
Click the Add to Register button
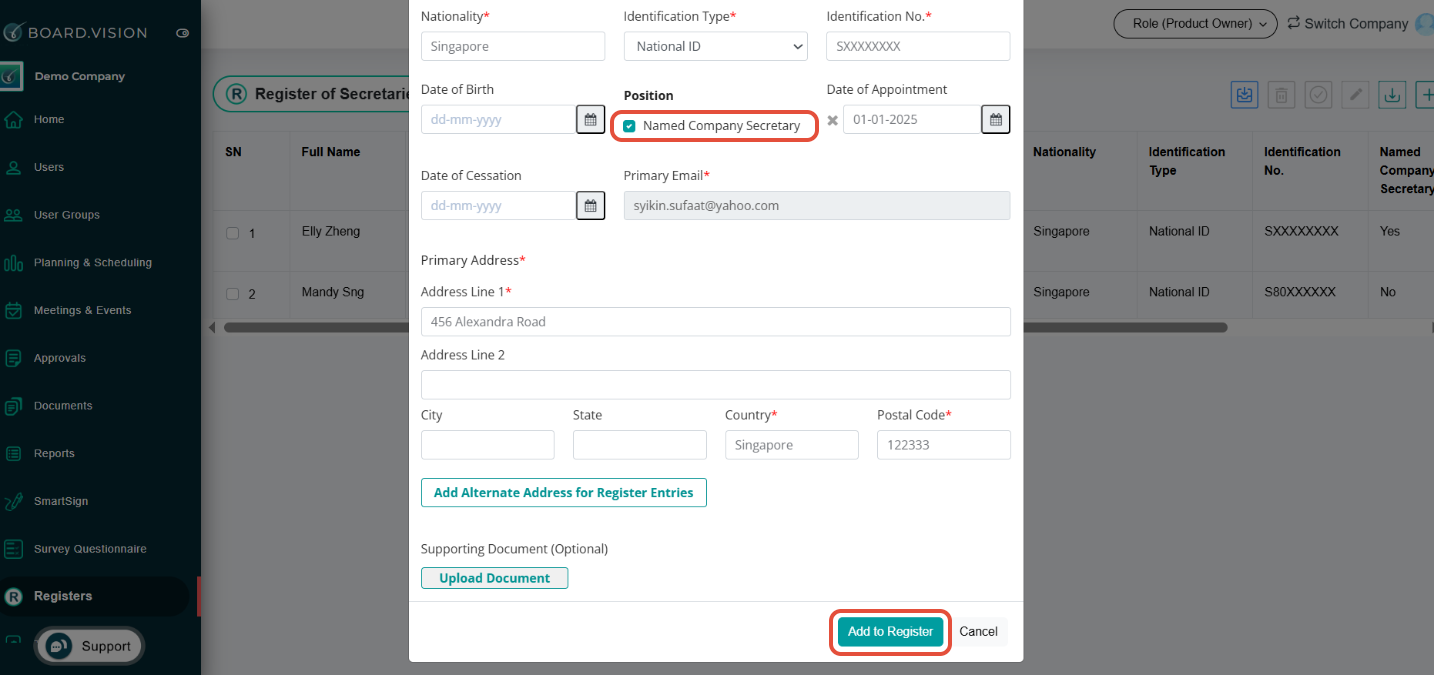click(890, 631)
